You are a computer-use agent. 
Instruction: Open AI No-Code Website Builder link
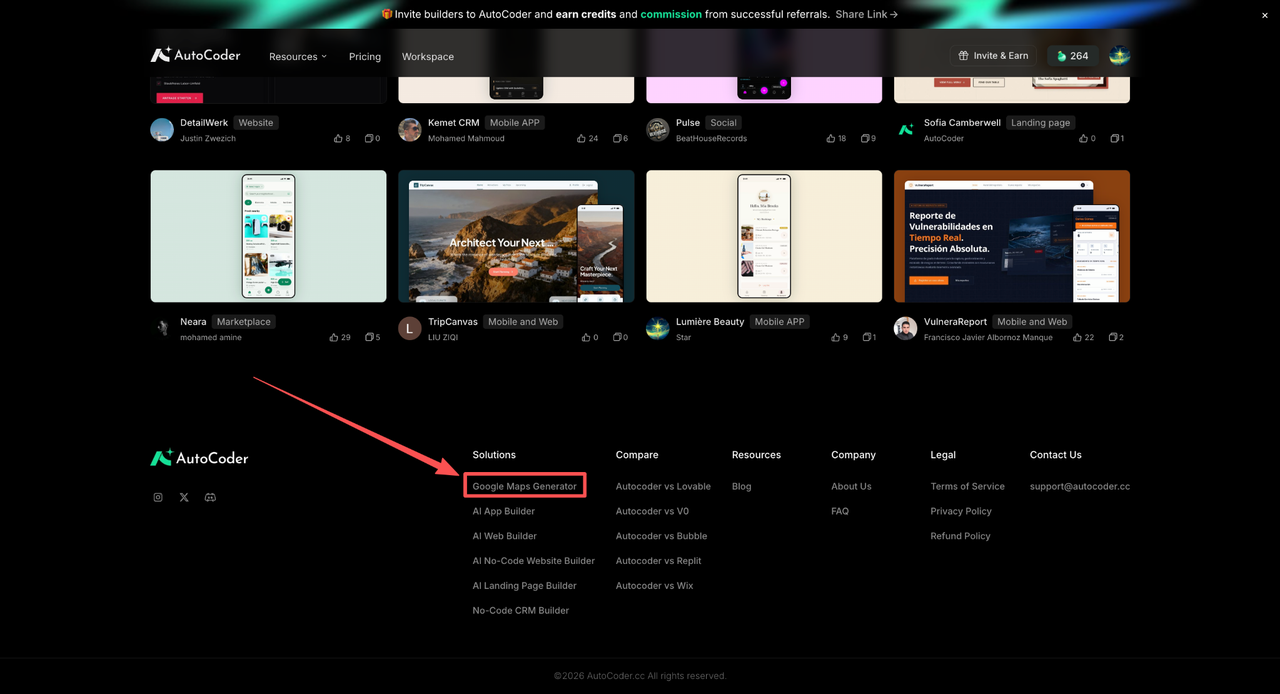[534, 561]
